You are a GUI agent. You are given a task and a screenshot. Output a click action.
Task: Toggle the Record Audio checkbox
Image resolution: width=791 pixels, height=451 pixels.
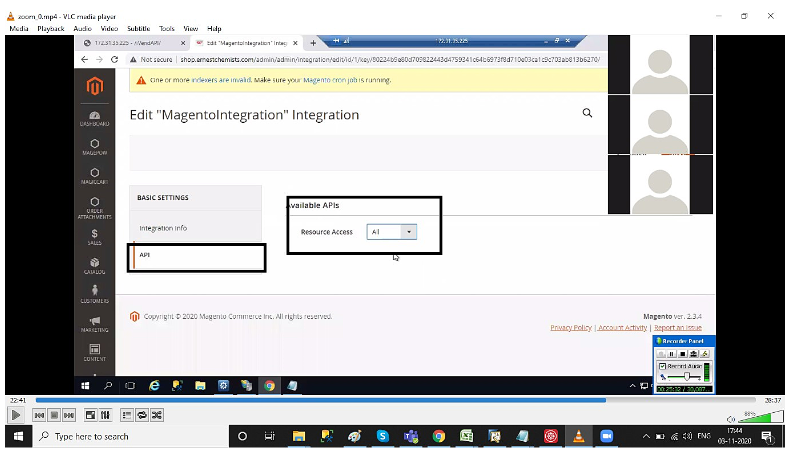662,366
